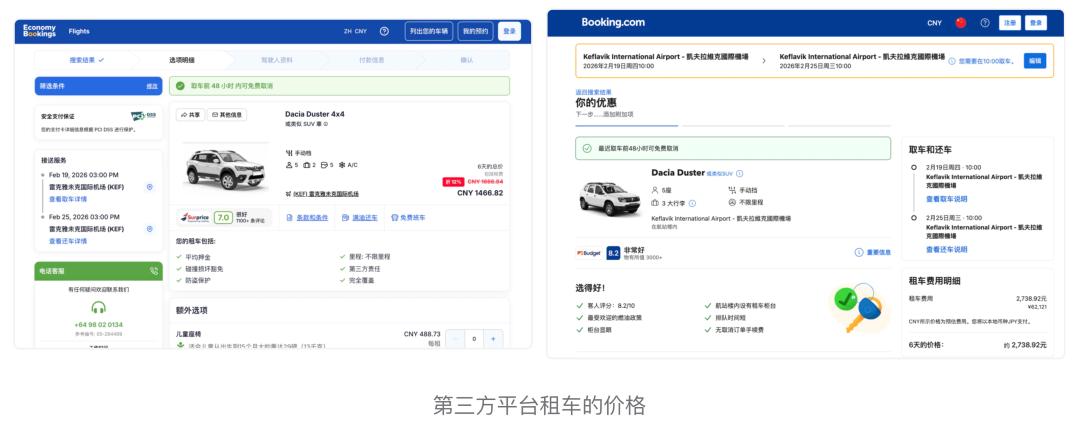Open the 查看还车详情 link
1080x428 pixels.
(x=68, y=241)
